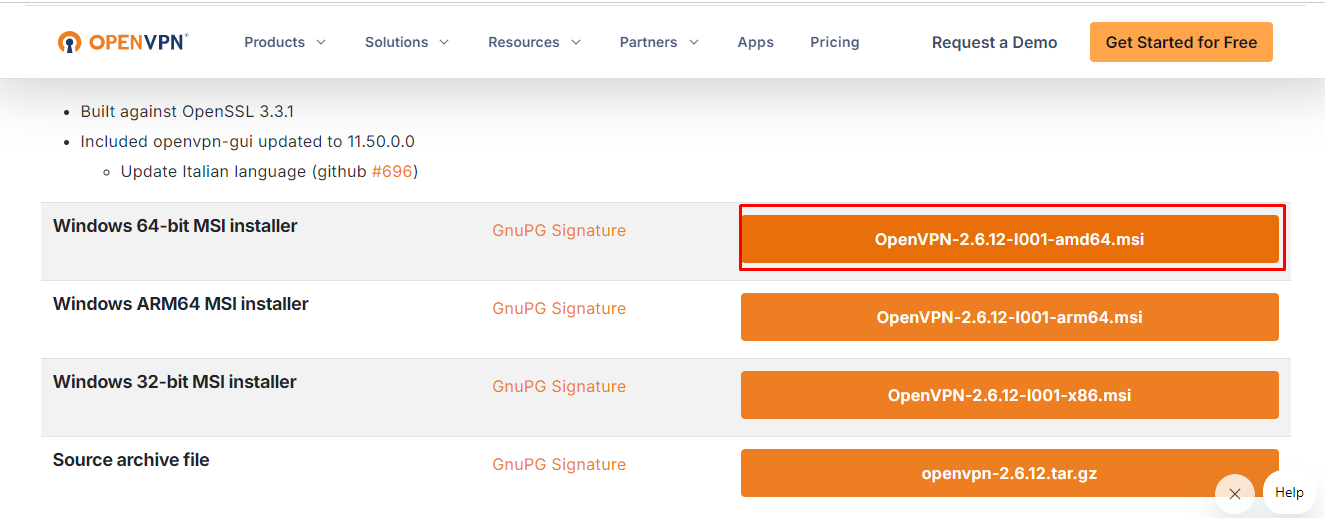Open GitHub issue #696 link

coord(392,172)
